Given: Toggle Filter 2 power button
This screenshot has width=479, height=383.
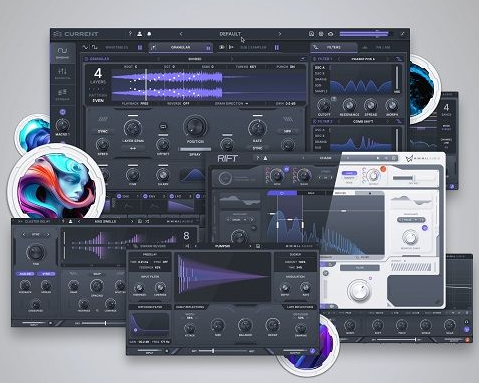Looking at the screenshot, I should (314, 122).
